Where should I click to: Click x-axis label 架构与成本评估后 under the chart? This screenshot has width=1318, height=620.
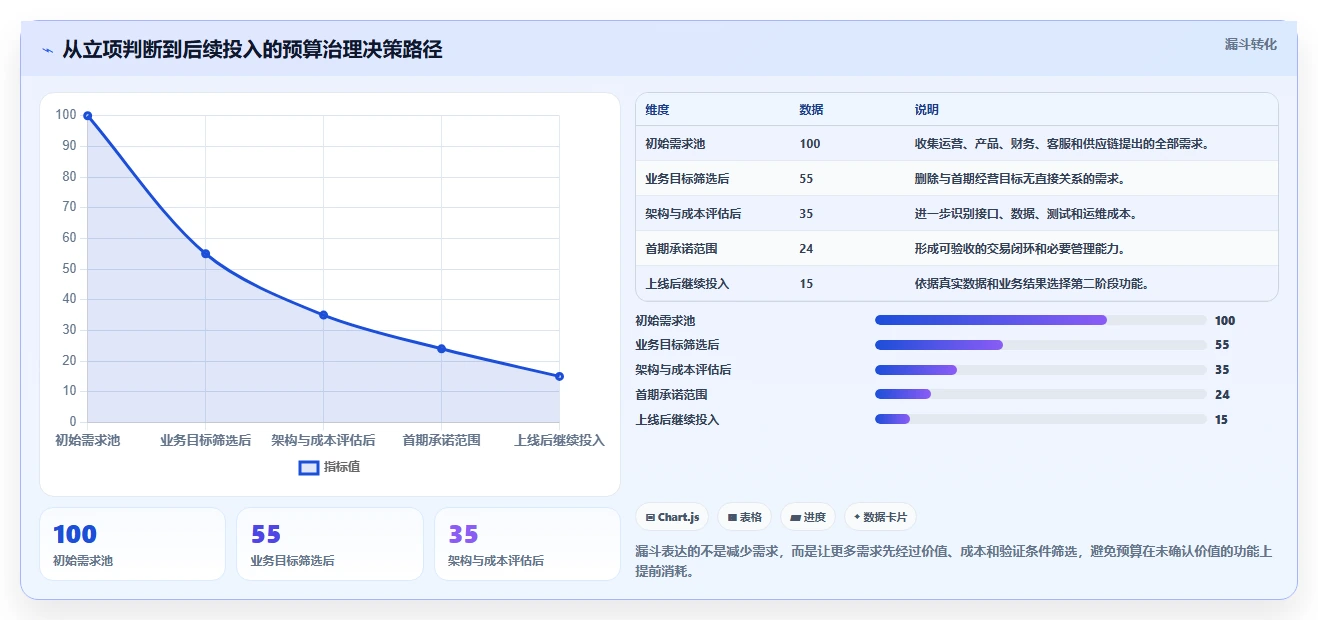click(323, 440)
